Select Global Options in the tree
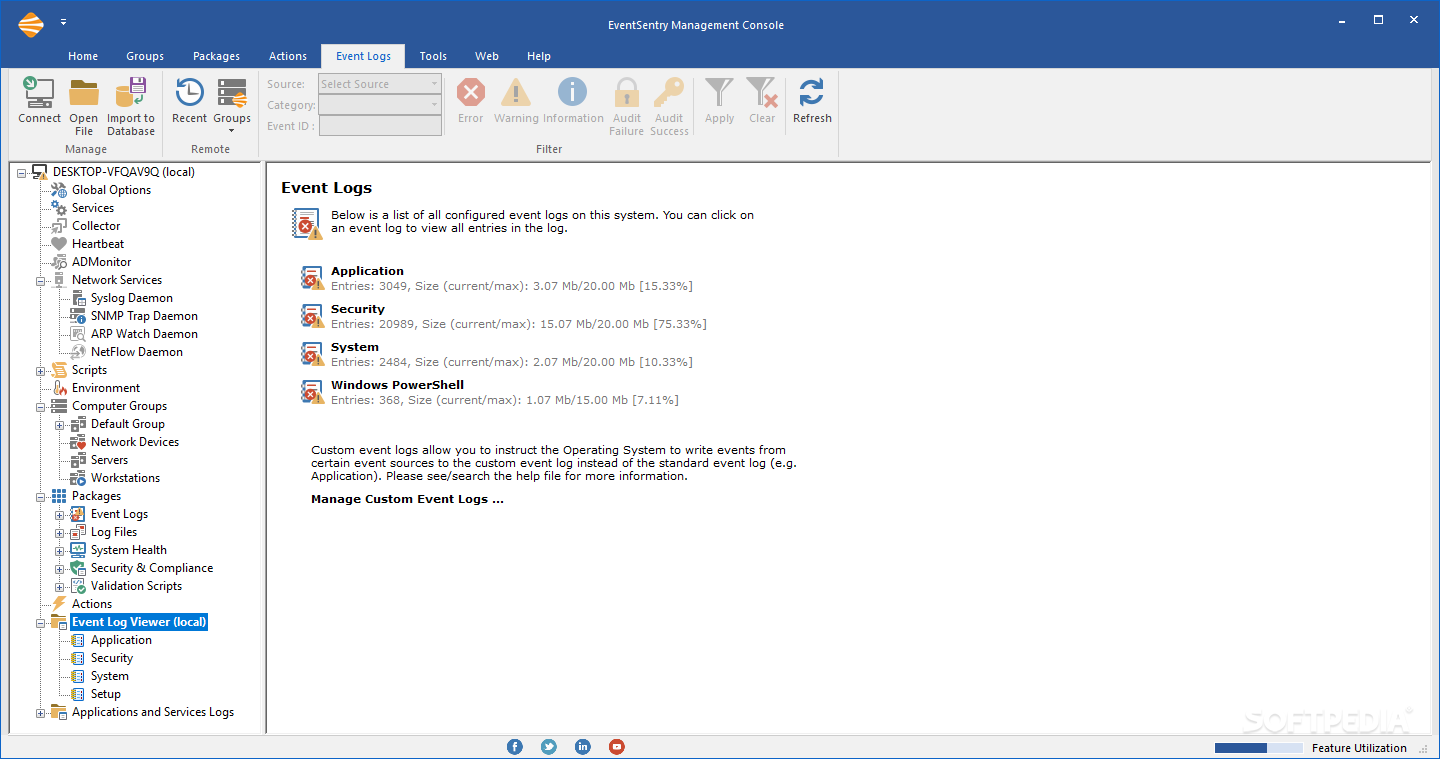 tap(111, 190)
